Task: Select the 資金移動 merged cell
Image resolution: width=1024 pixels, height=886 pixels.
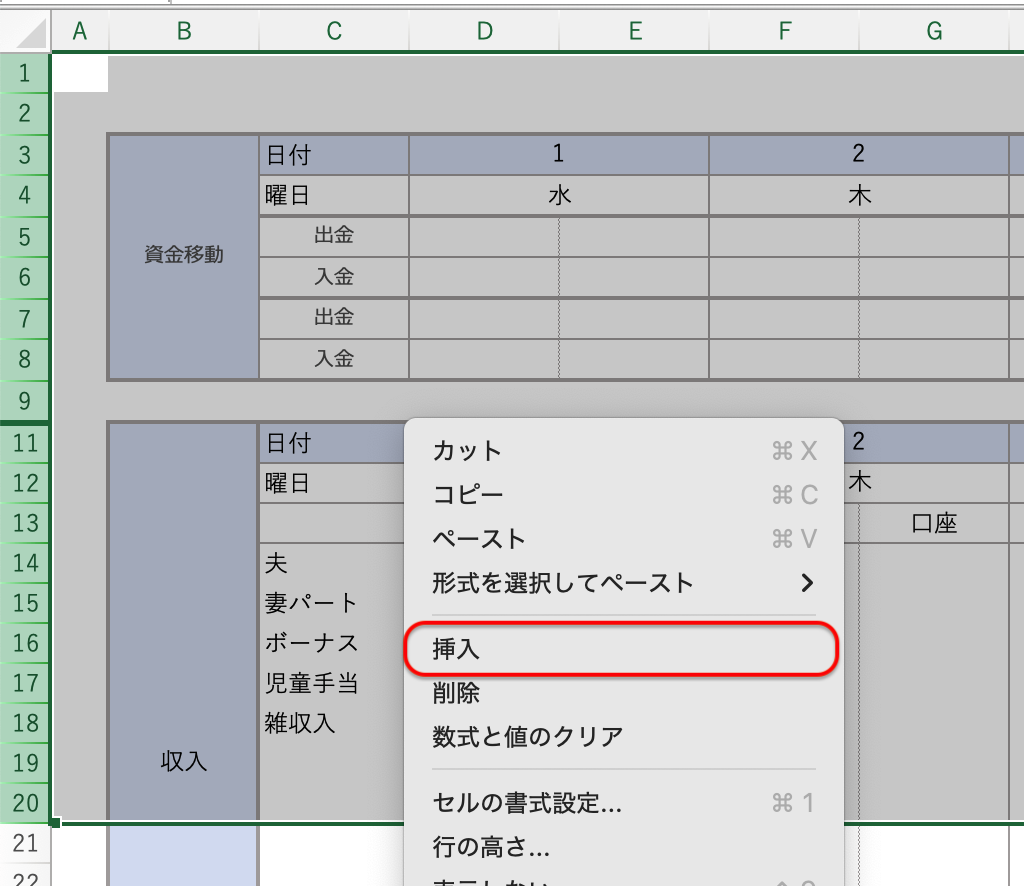Action: pos(184,255)
